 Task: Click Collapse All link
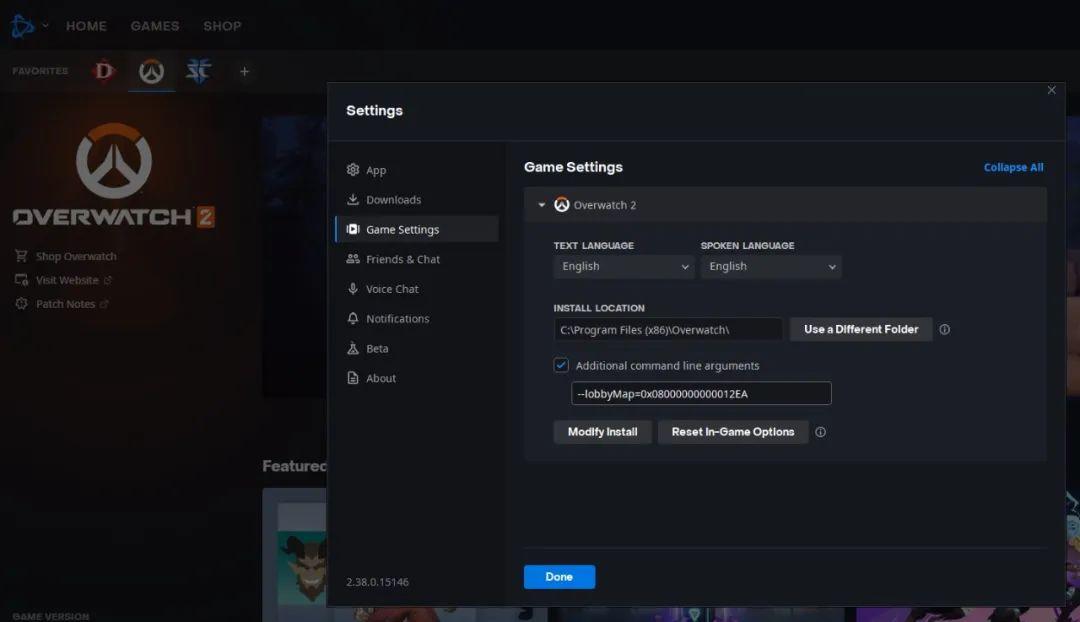pyautogui.click(x=1013, y=168)
